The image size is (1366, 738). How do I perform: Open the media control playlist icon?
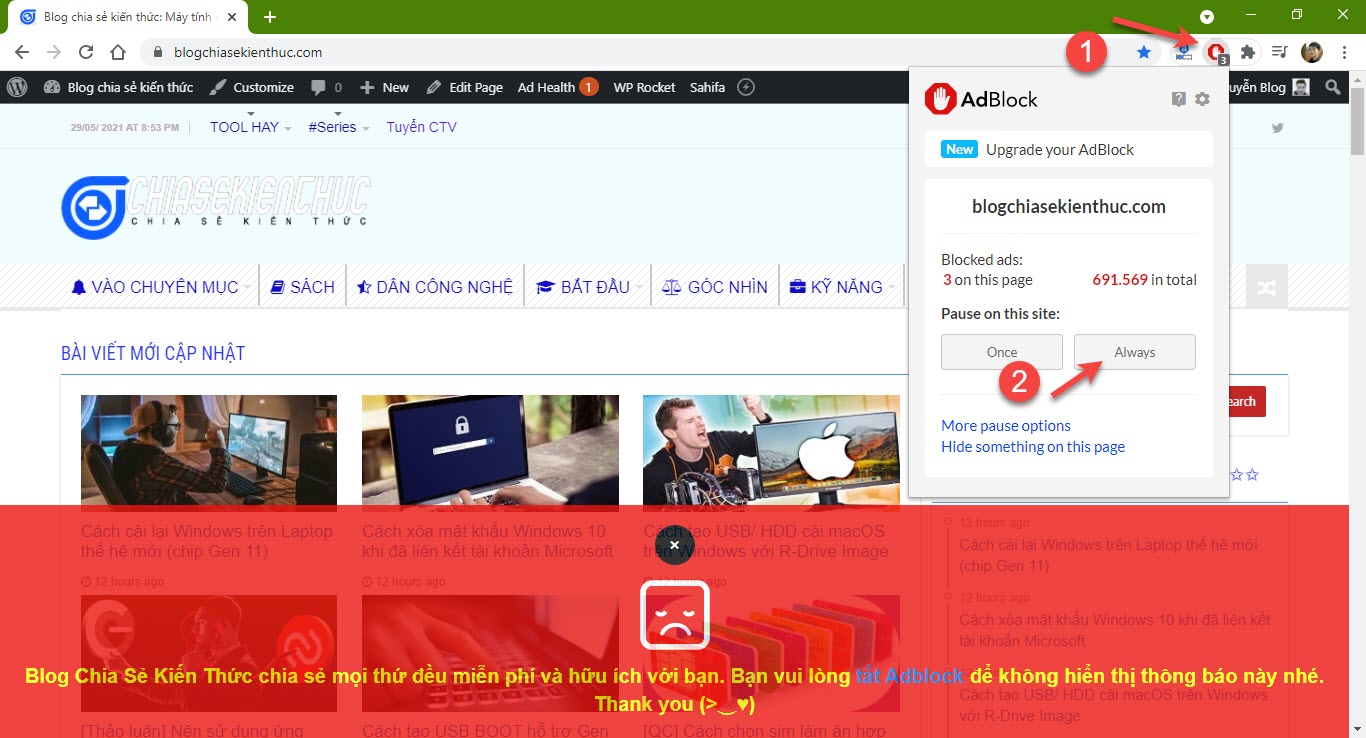pos(1279,52)
